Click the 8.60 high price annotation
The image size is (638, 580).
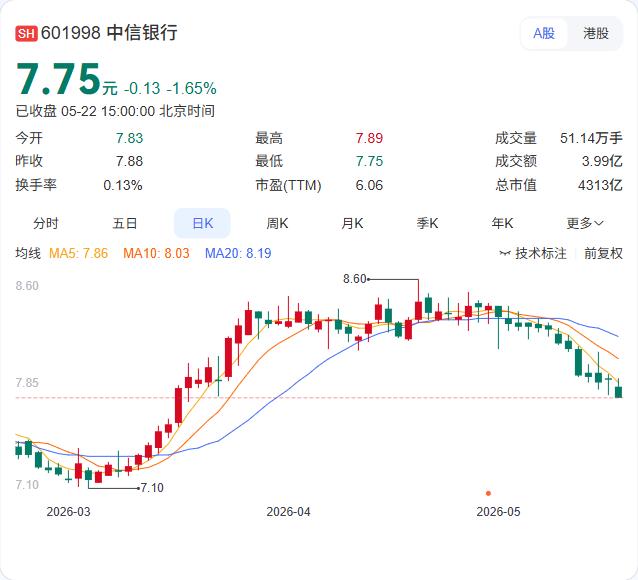[x=355, y=279]
